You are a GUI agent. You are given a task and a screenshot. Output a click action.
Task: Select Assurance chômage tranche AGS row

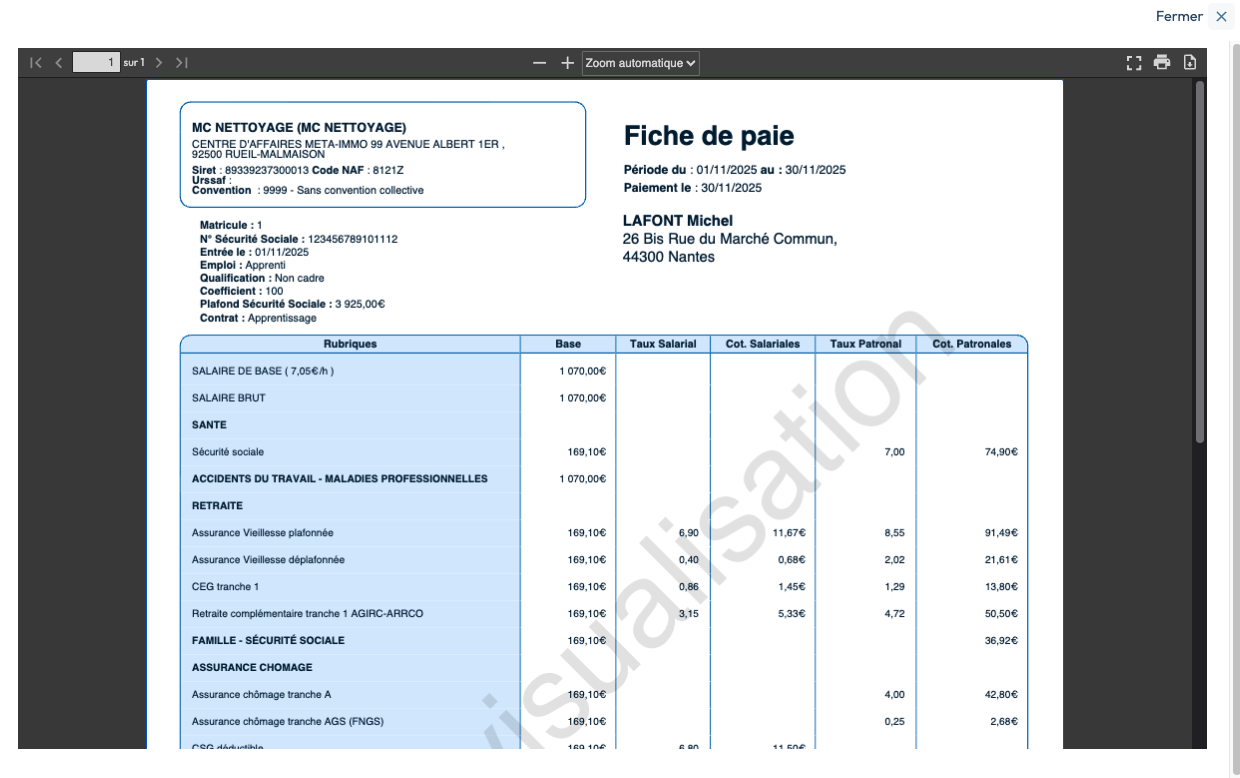click(288, 721)
